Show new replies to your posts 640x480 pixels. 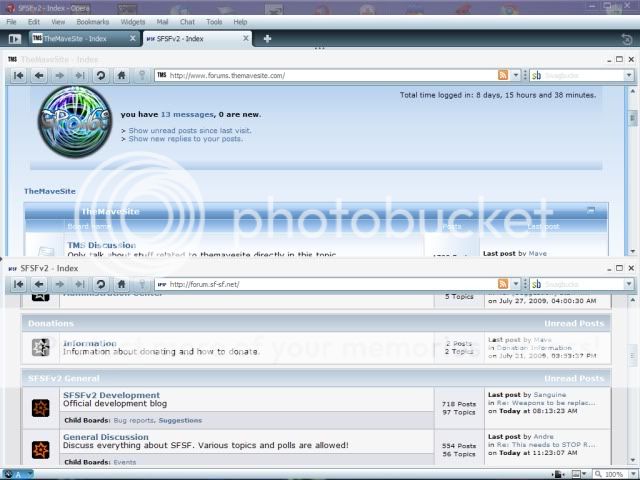pos(186,139)
